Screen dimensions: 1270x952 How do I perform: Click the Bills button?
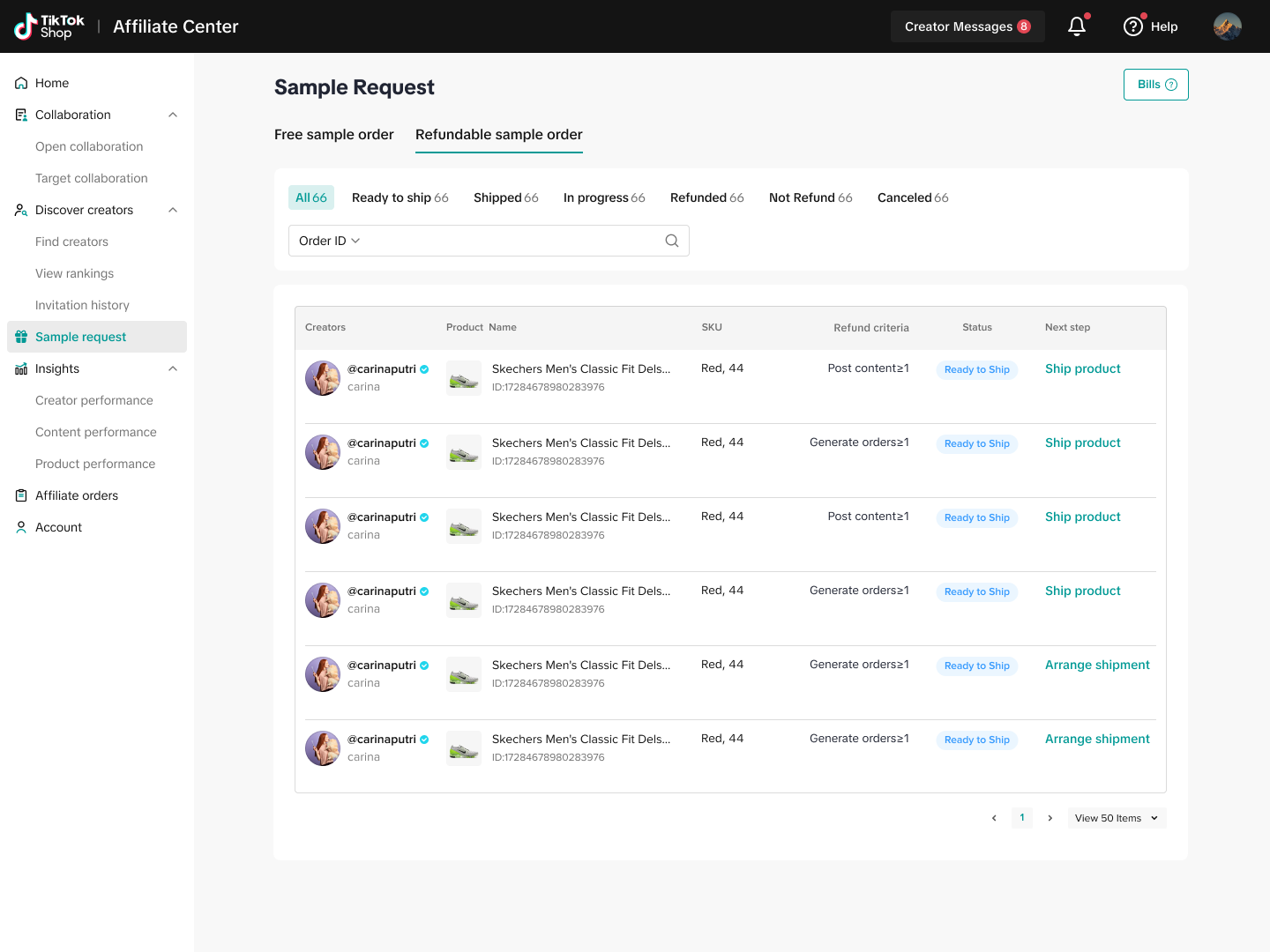[1155, 85]
